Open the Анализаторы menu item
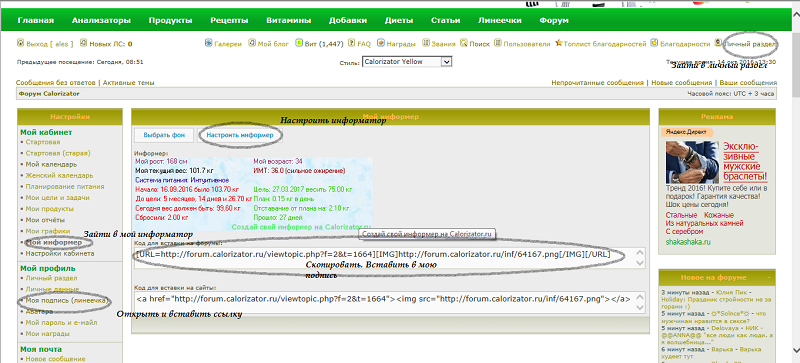 coord(101,21)
